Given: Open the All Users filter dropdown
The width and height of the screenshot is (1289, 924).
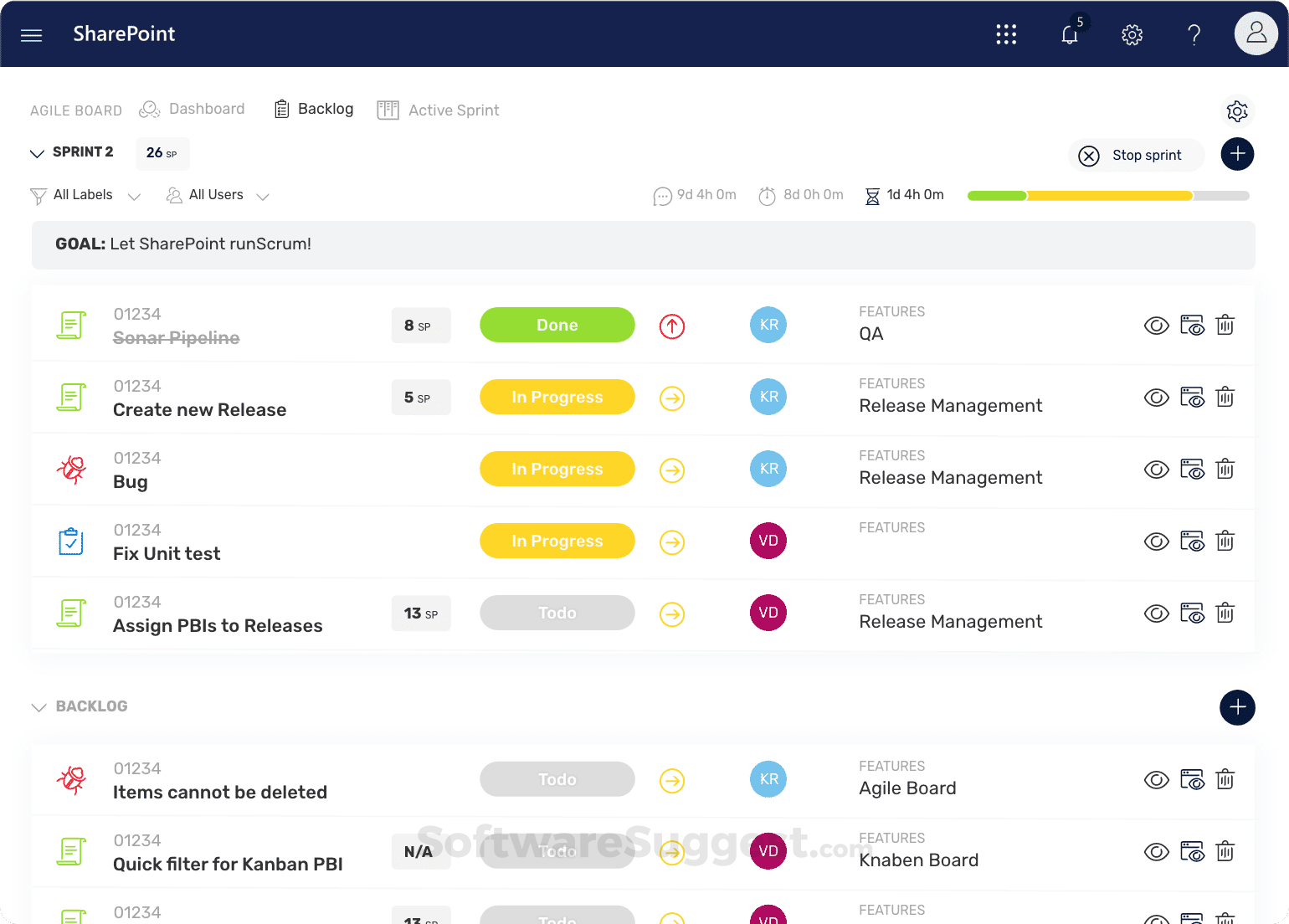Looking at the screenshot, I should (x=218, y=195).
